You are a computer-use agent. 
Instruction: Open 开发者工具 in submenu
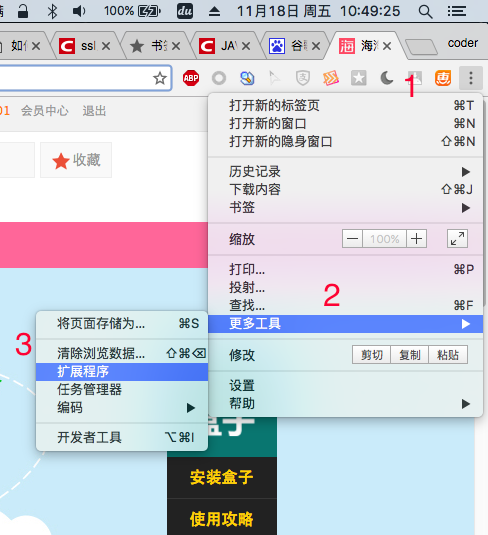tap(122, 437)
